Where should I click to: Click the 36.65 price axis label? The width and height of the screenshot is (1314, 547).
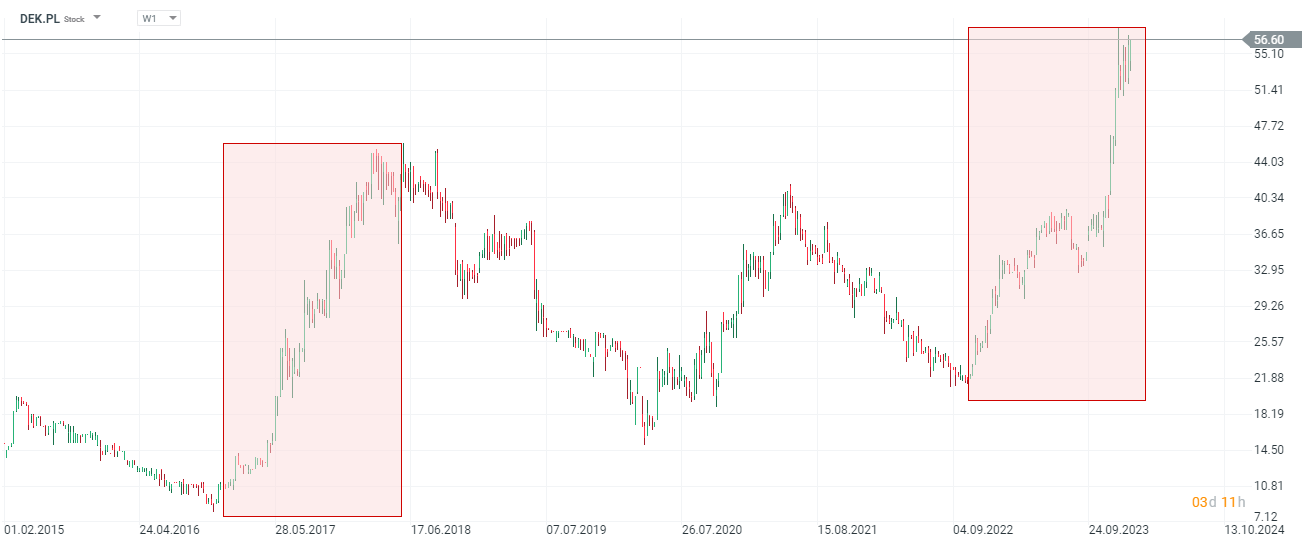point(1267,234)
